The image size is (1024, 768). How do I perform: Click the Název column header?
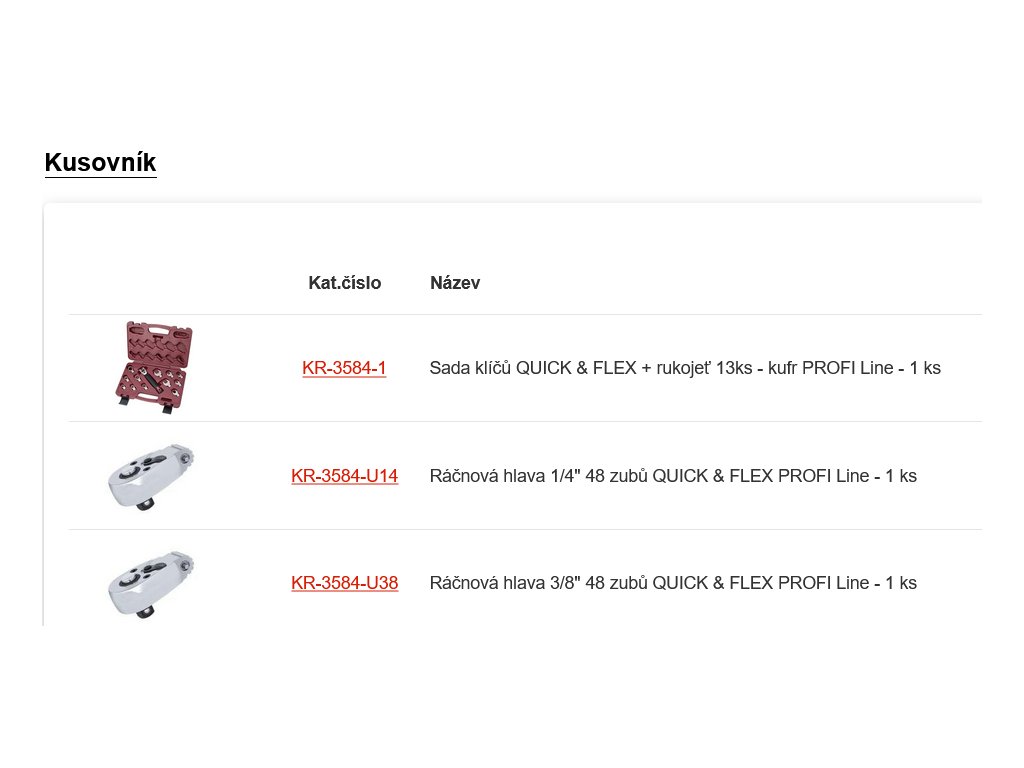click(455, 283)
